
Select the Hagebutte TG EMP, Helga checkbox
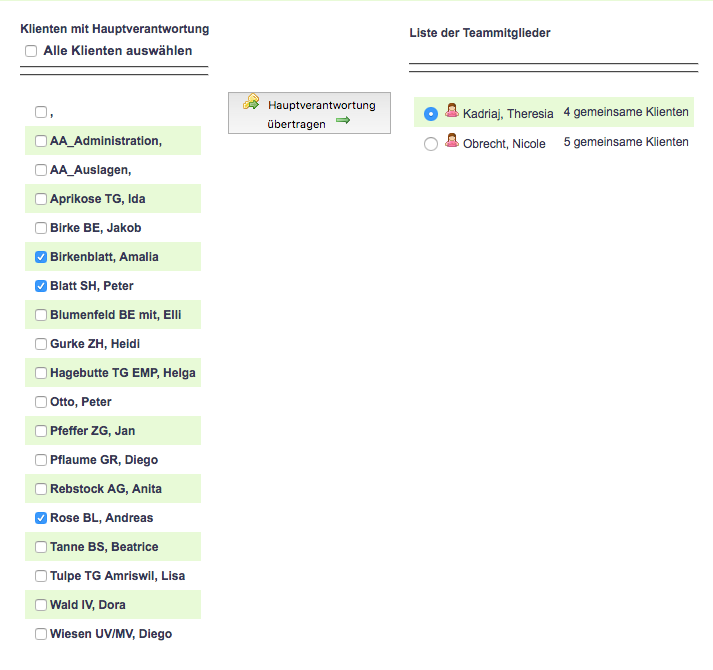[x=41, y=373]
